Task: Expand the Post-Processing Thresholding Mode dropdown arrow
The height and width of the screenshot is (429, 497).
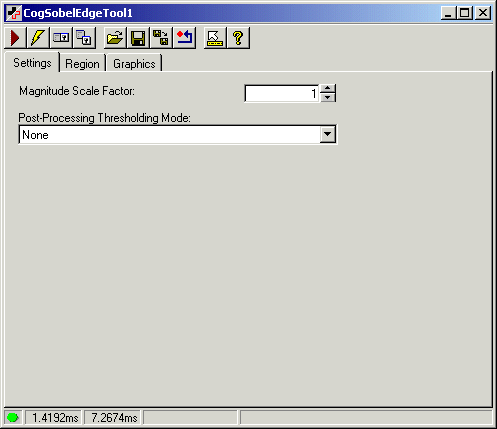Action: 328,134
